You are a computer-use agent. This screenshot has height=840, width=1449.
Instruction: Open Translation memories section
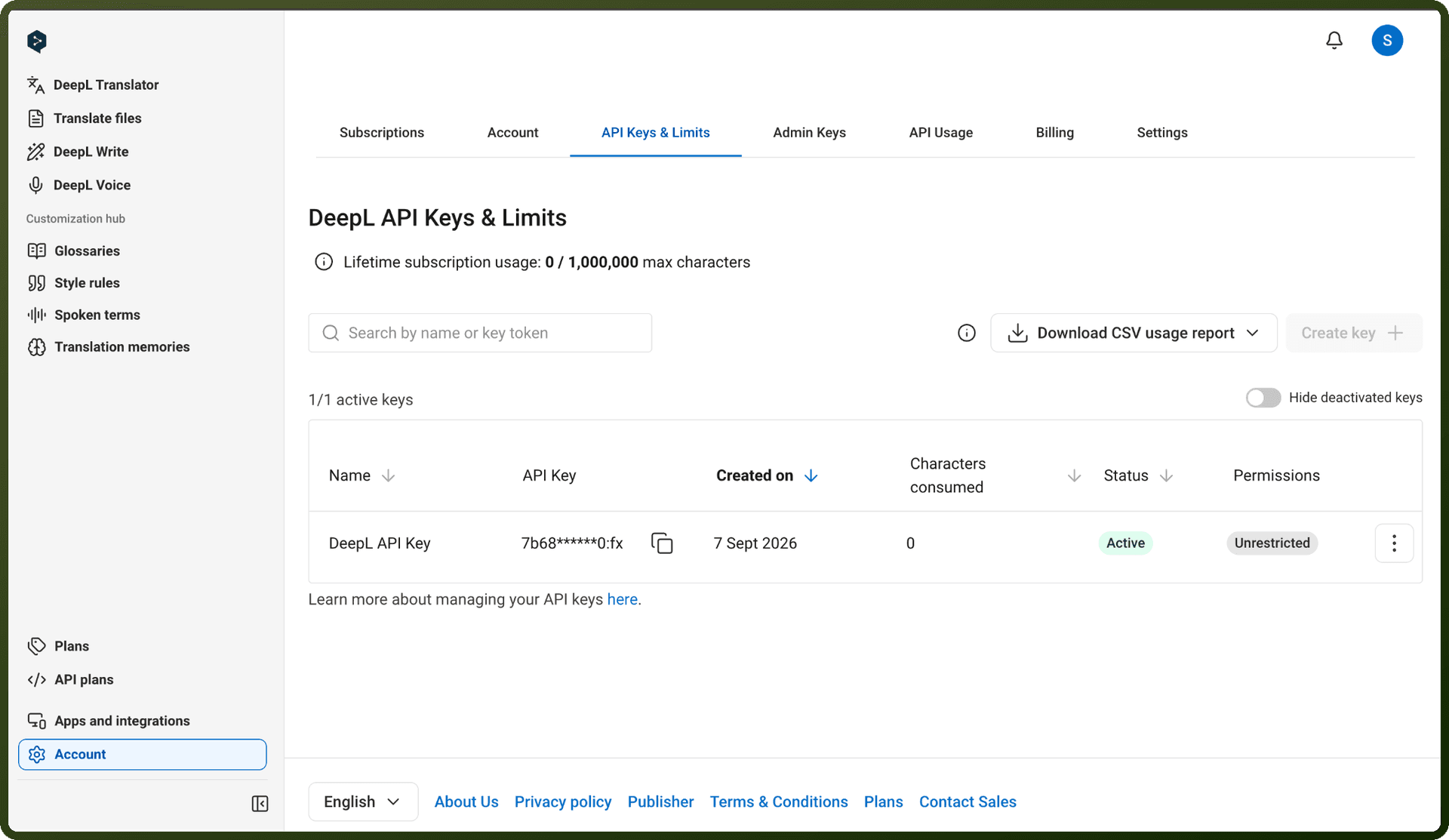(x=109, y=347)
